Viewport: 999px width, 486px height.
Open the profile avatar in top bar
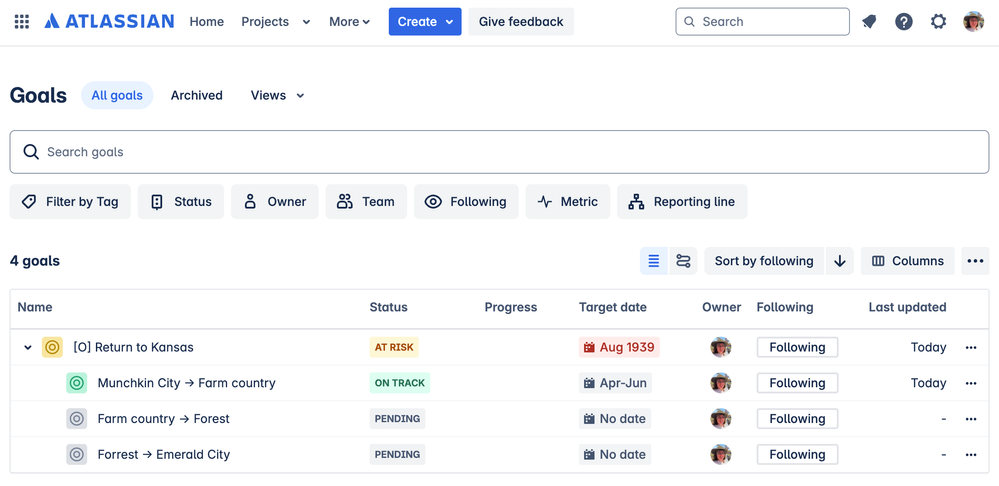click(x=974, y=22)
